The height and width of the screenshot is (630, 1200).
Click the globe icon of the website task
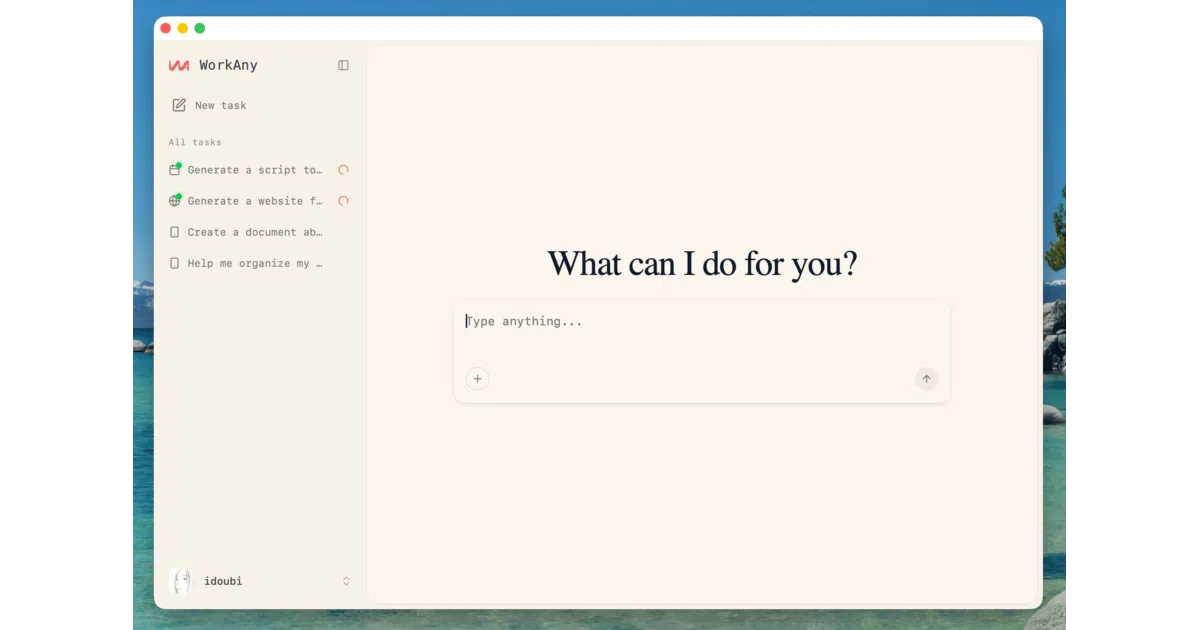(175, 201)
